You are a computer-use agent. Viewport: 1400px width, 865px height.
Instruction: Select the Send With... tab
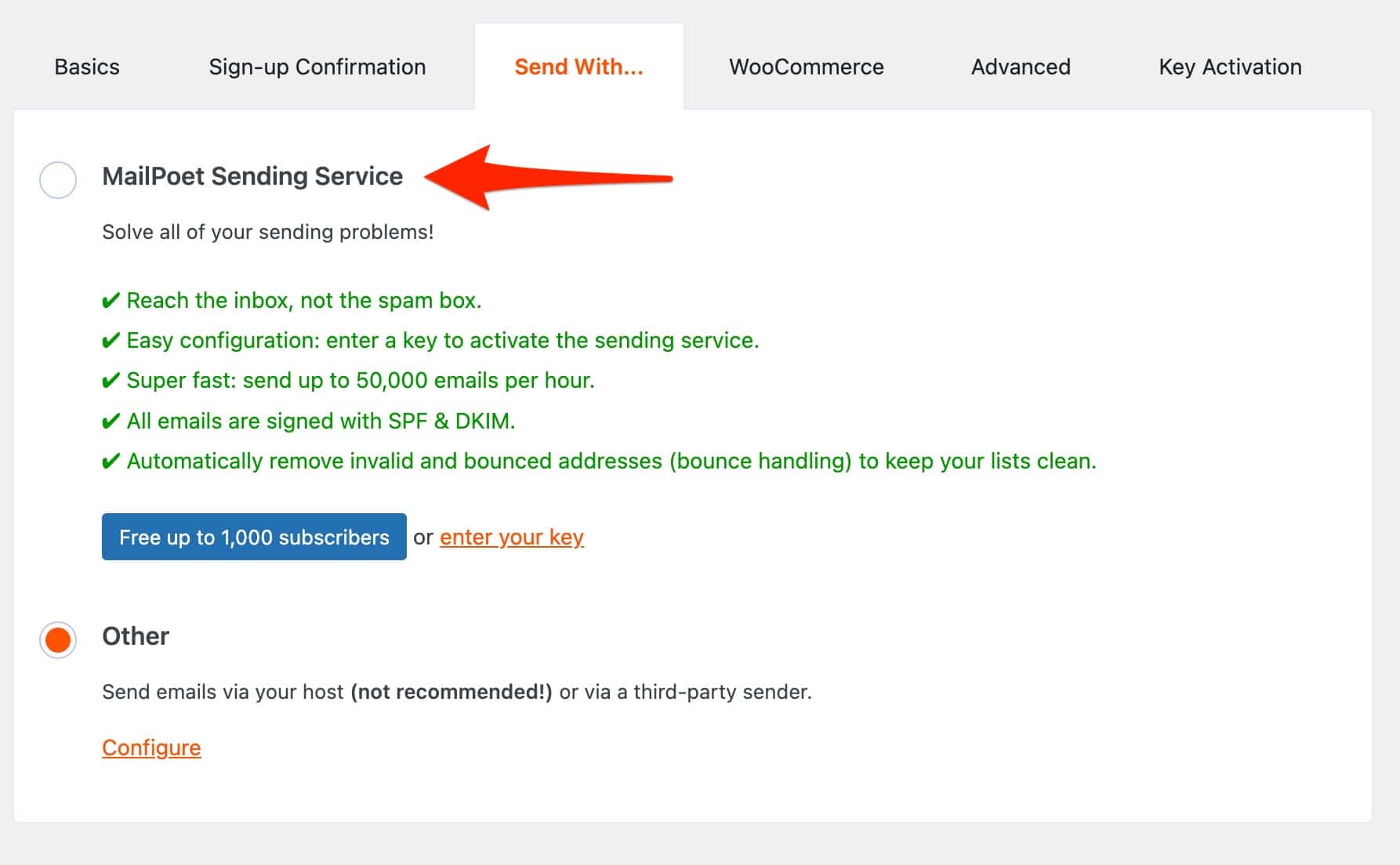(x=578, y=67)
